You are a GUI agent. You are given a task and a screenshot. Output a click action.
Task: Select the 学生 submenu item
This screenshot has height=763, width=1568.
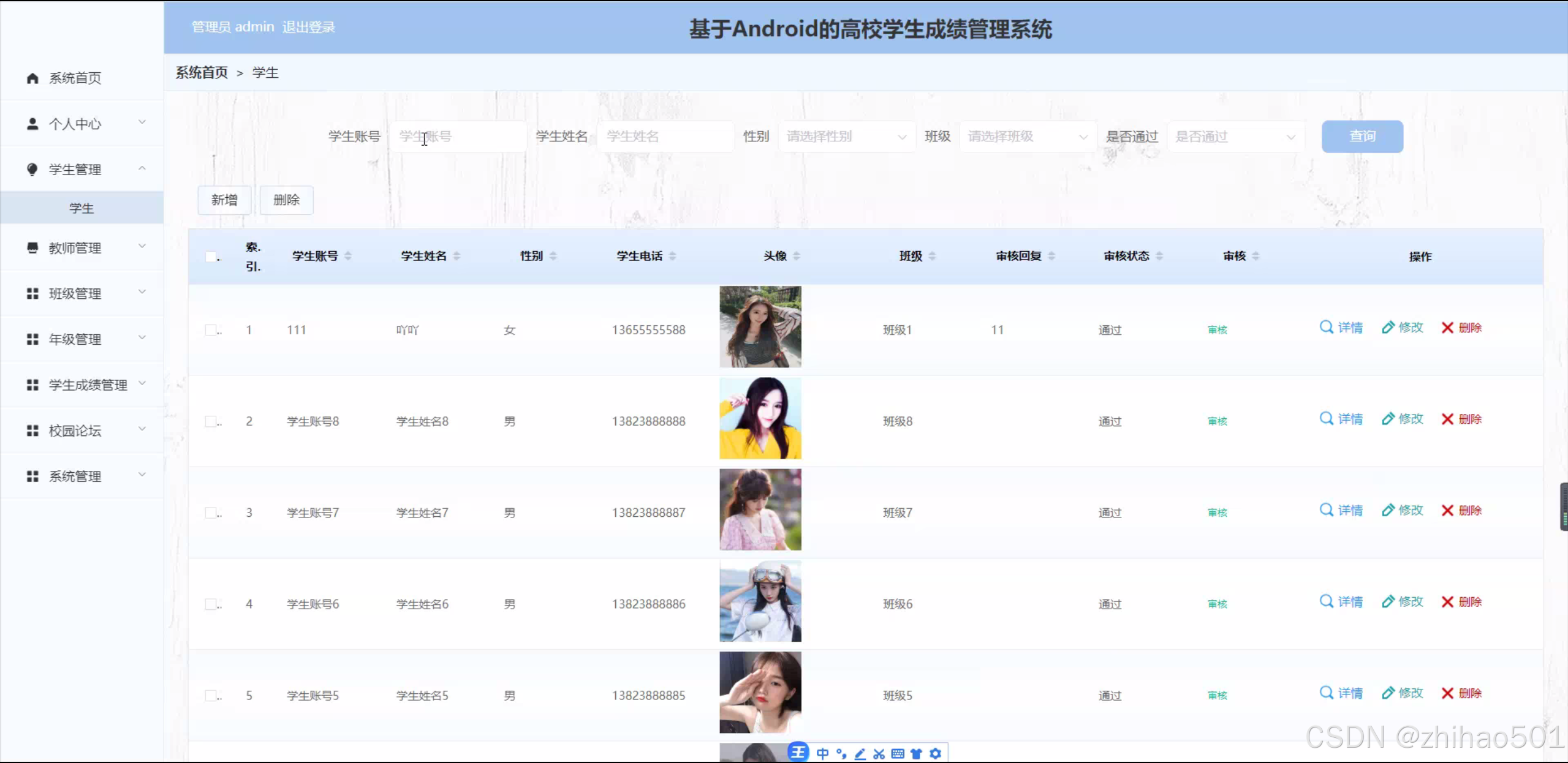[81, 208]
